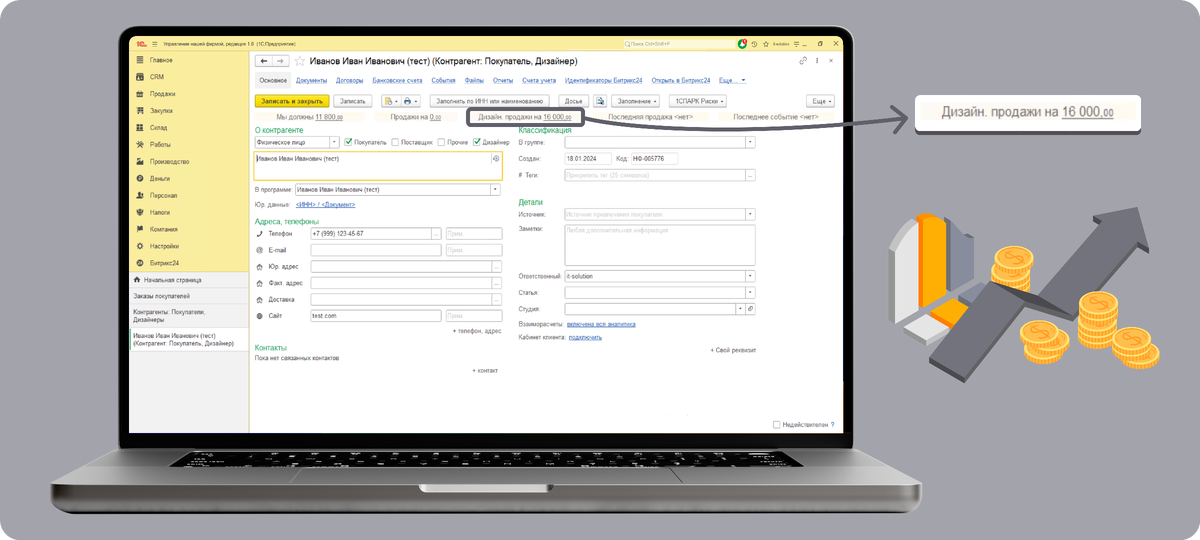Expand the Статья dropdown
This screenshot has width=1200, height=540.
(750, 292)
